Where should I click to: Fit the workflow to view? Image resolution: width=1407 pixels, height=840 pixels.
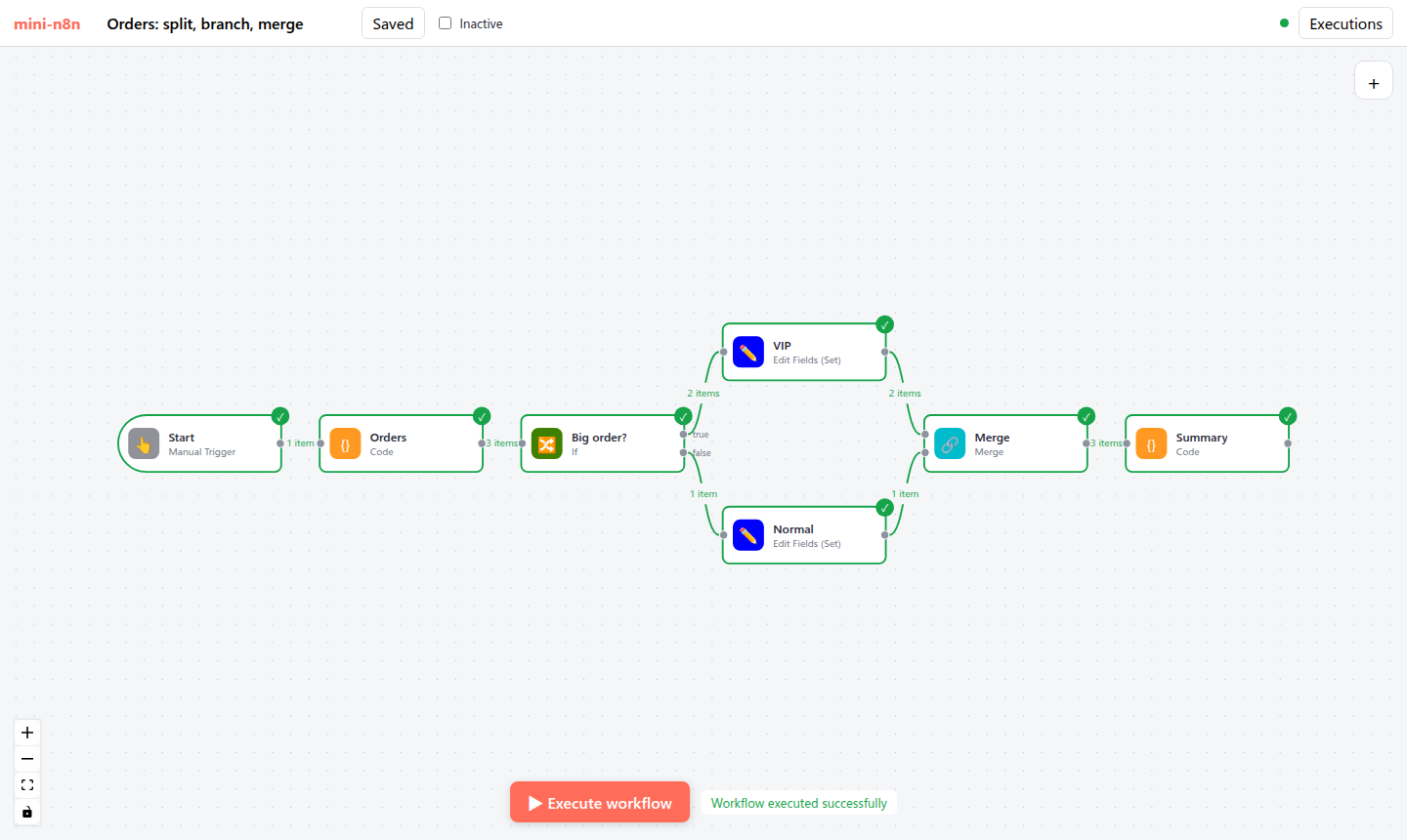pyautogui.click(x=27, y=785)
